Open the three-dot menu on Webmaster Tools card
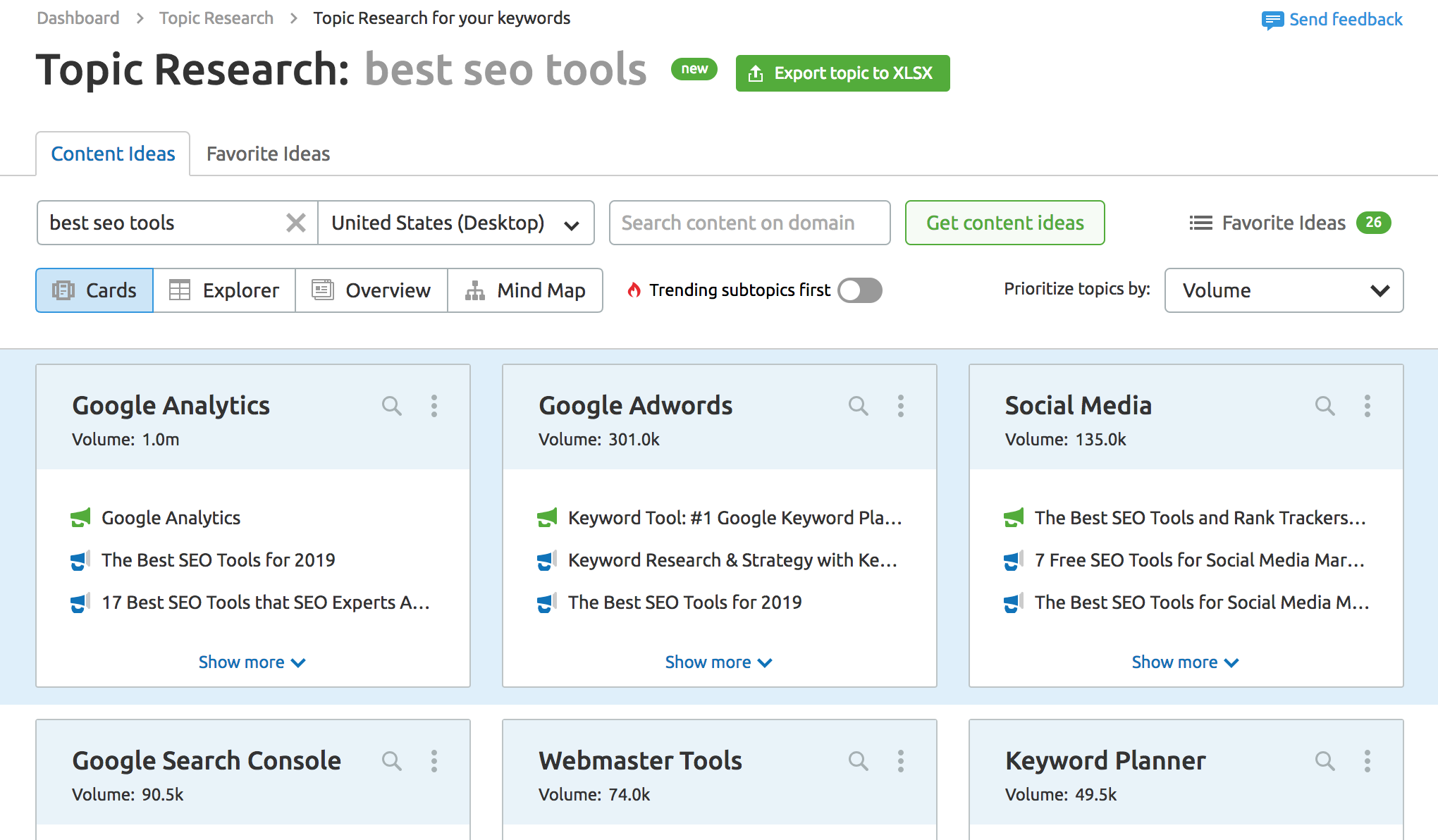Viewport: 1438px width, 840px height. pos(901,761)
